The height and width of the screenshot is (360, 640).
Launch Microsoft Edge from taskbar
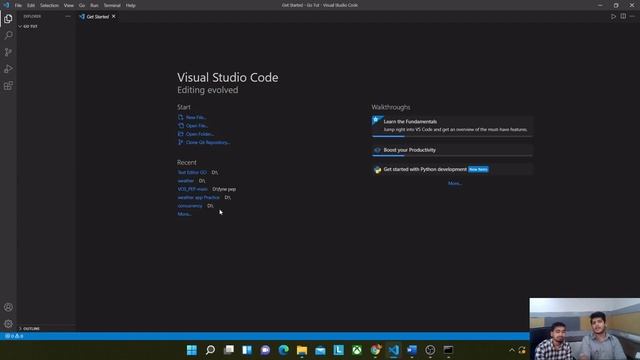(283, 350)
